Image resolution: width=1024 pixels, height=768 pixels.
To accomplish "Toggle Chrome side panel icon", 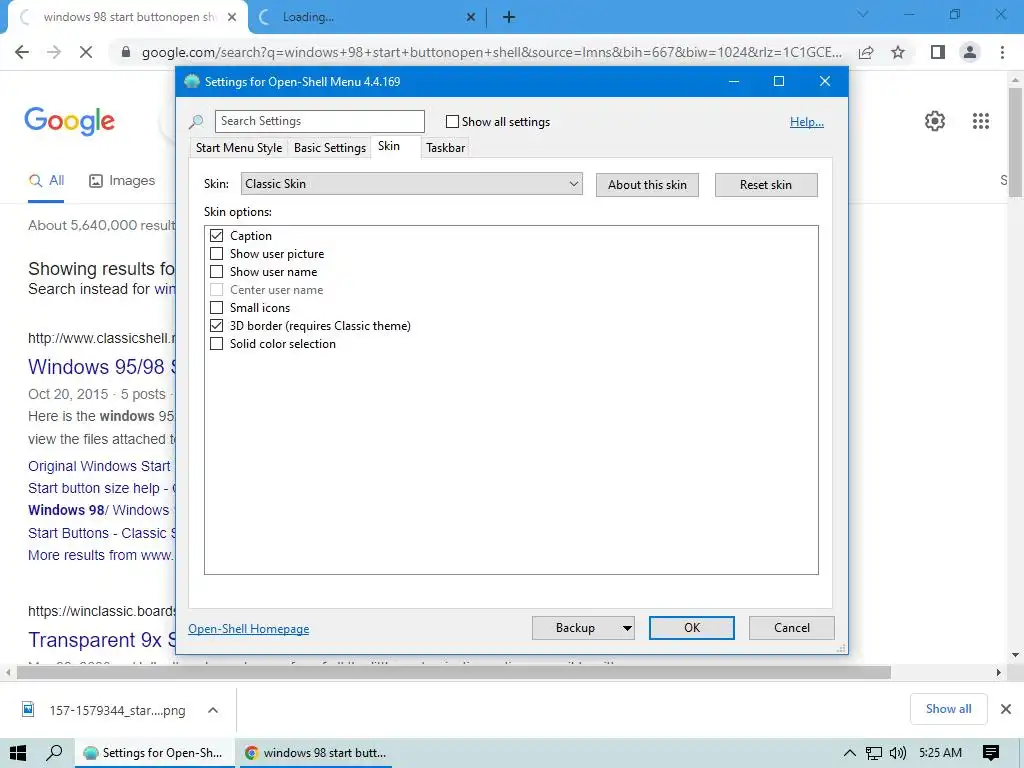I will click(x=938, y=52).
